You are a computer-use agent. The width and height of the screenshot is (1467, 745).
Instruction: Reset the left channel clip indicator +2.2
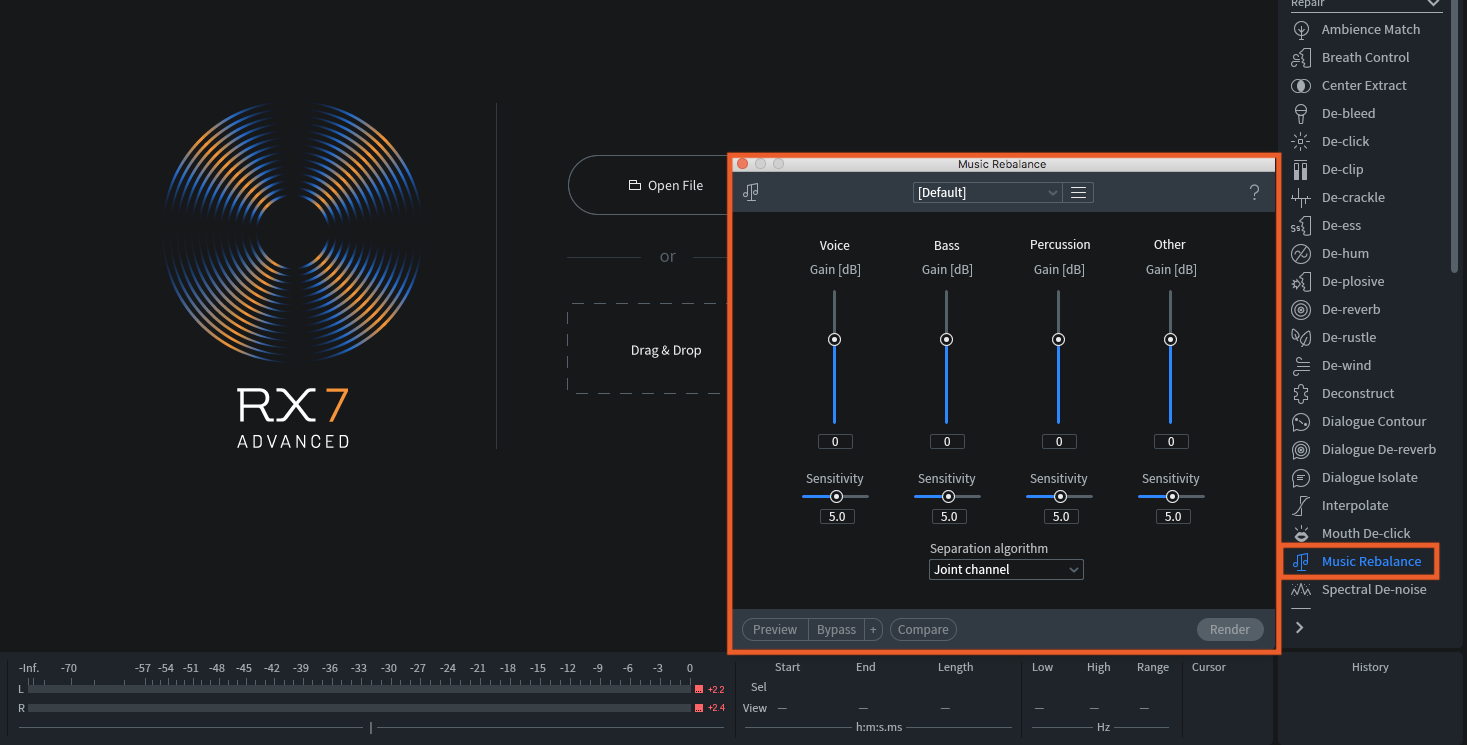coord(709,689)
